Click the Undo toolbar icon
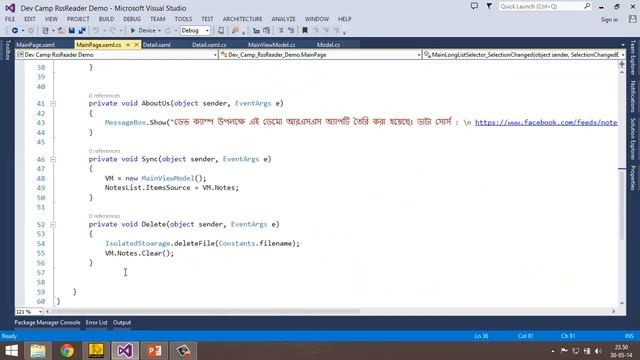The width and height of the screenshot is (640, 360). point(96,31)
